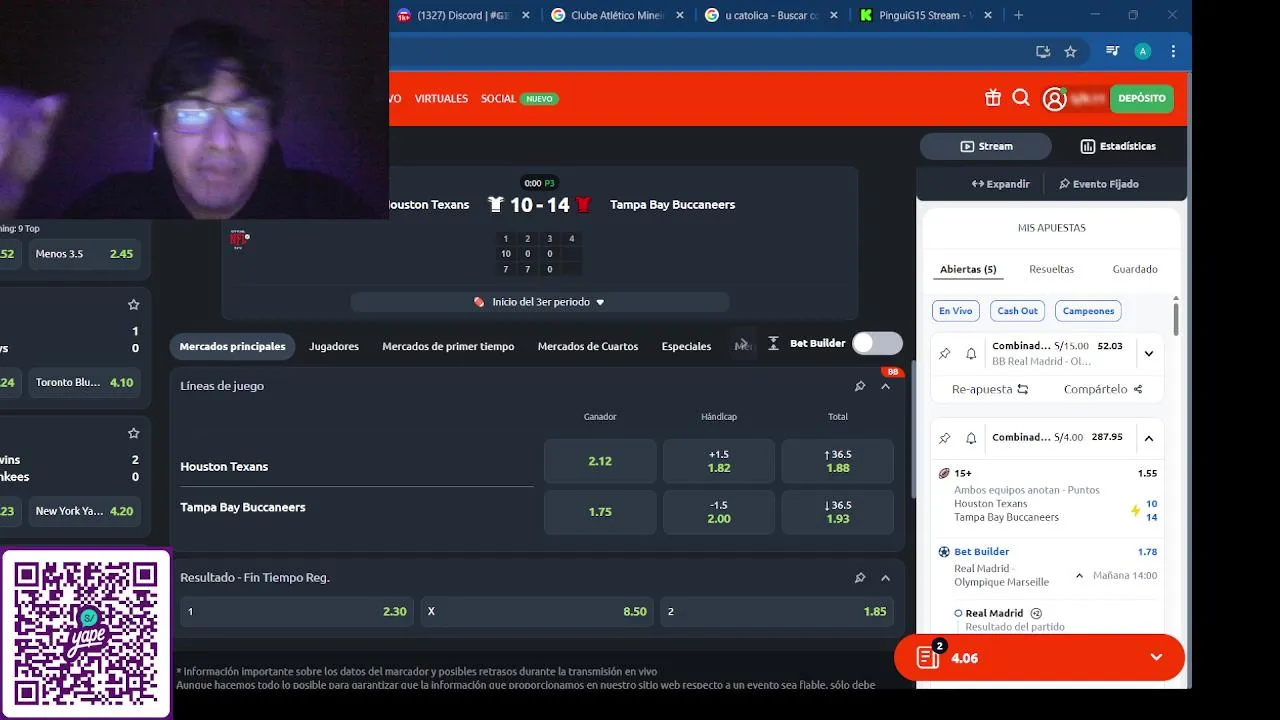This screenshot has height=720, width=1280.
Task: Favorite the New York Yankees match star
Action: [x=133, y=434]
